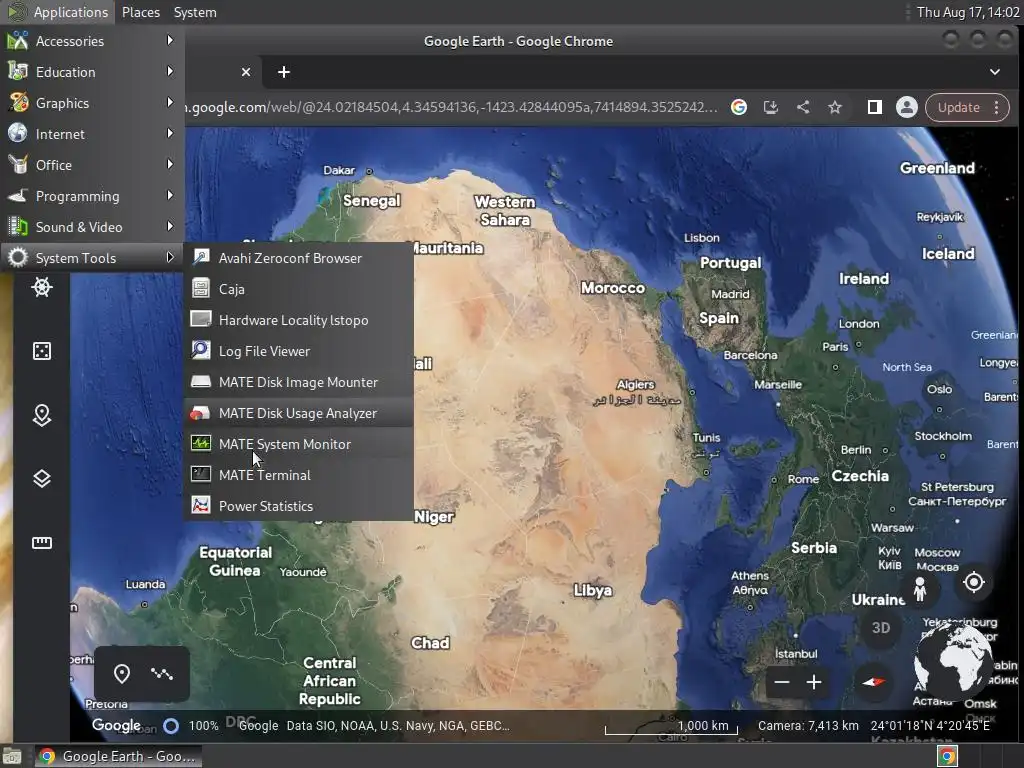Bookmark this tab star icon
Image resolution: width=1024 pixels, height=768 pixels.
point(835,107)
